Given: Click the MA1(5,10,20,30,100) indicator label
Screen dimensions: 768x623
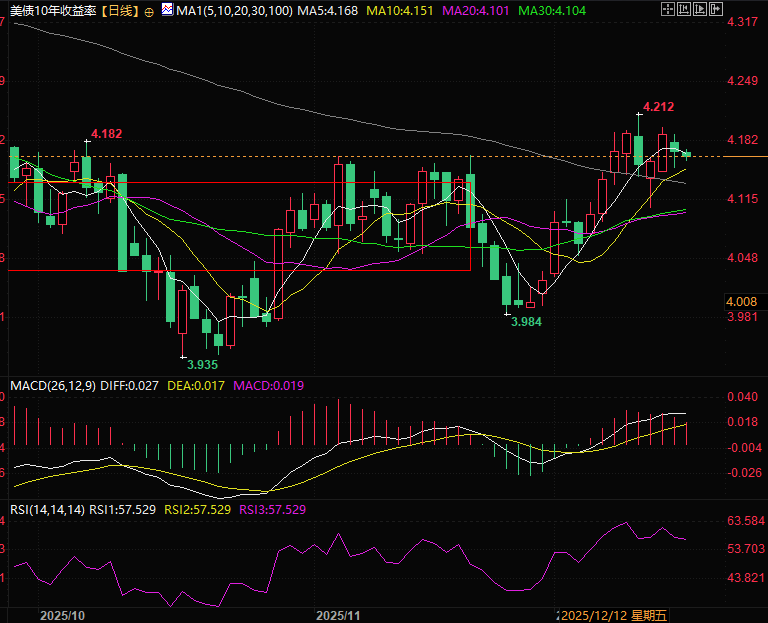Looking at the screenshot, I should [x=235, y=11].
